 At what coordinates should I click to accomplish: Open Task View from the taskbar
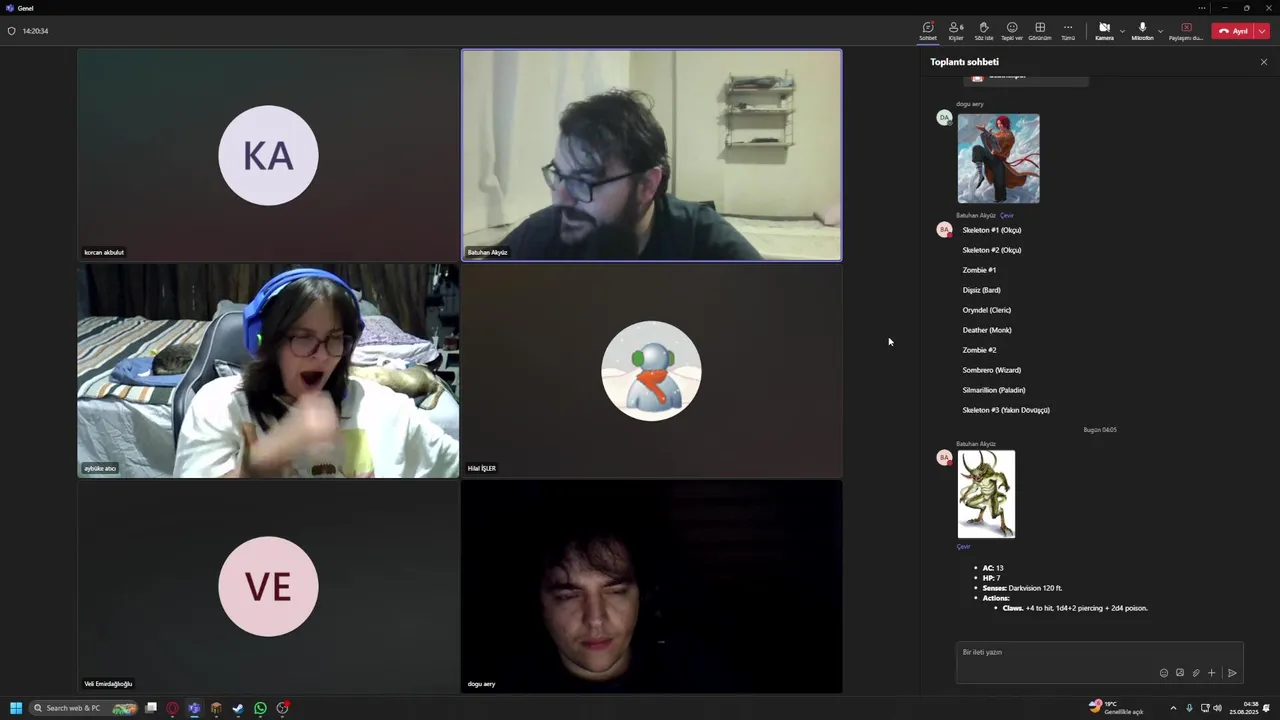click(151, 708)
